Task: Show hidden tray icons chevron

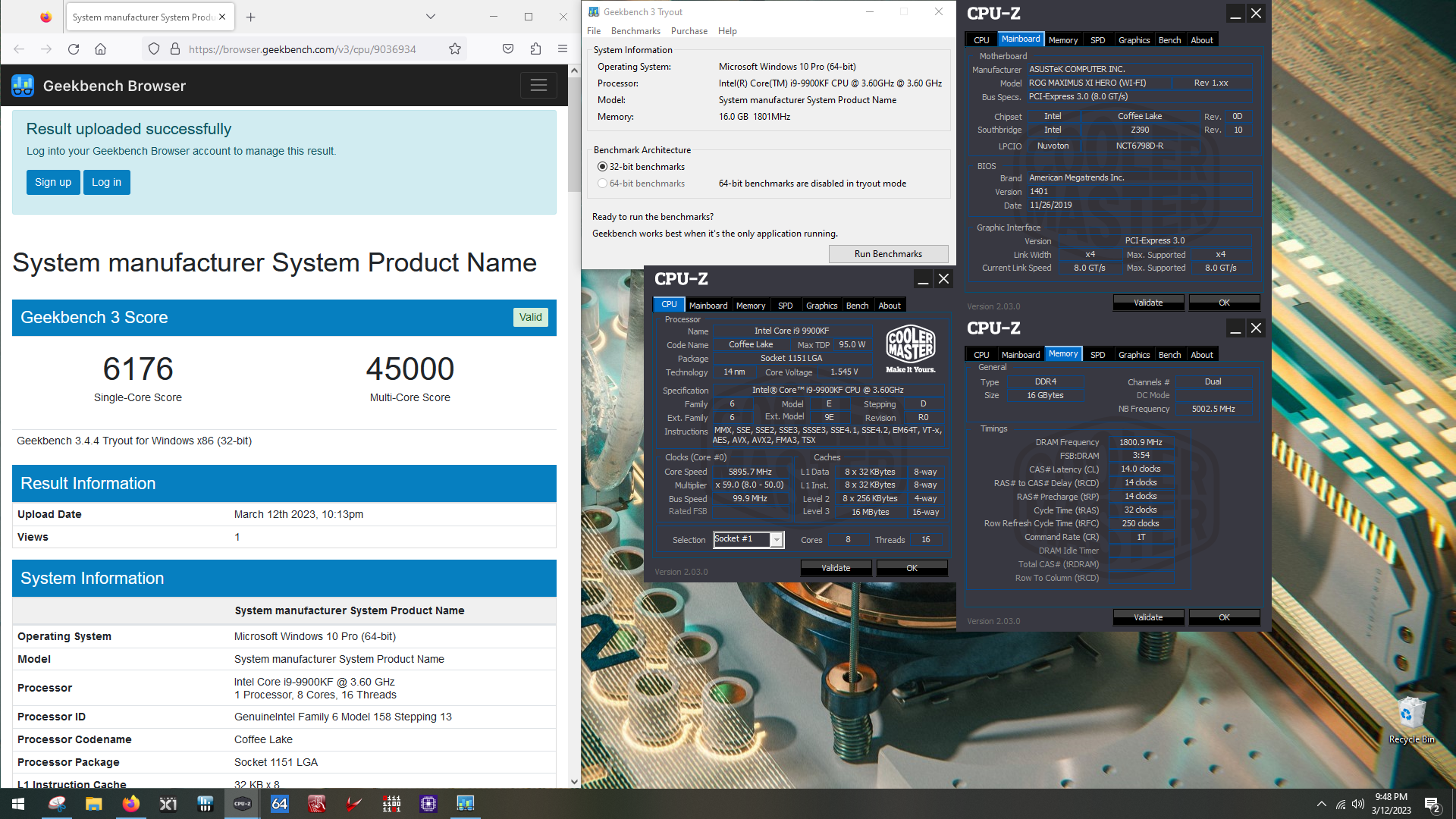Action: point(1322,804)
